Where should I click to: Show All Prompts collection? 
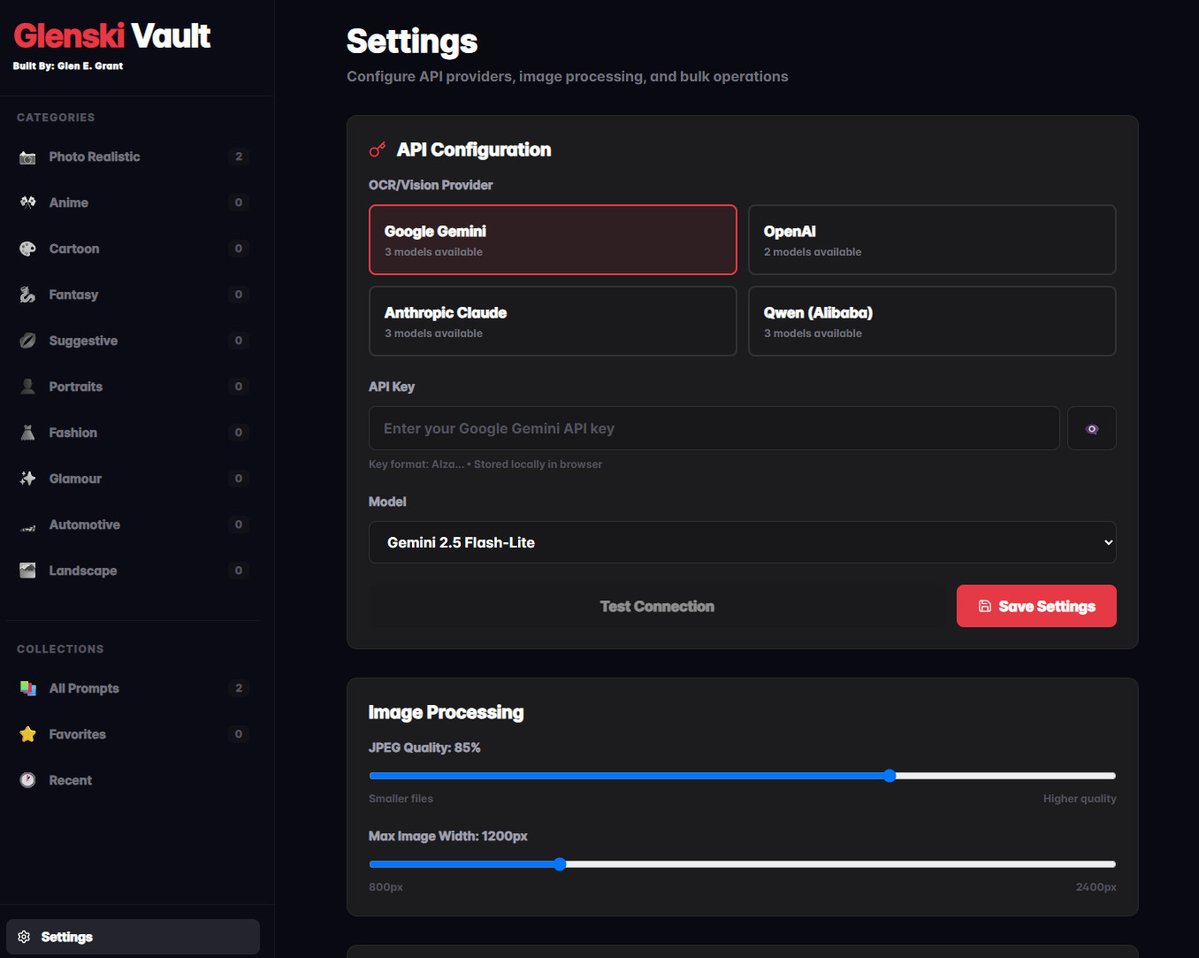pyautogui.click(x=133, y=688)
